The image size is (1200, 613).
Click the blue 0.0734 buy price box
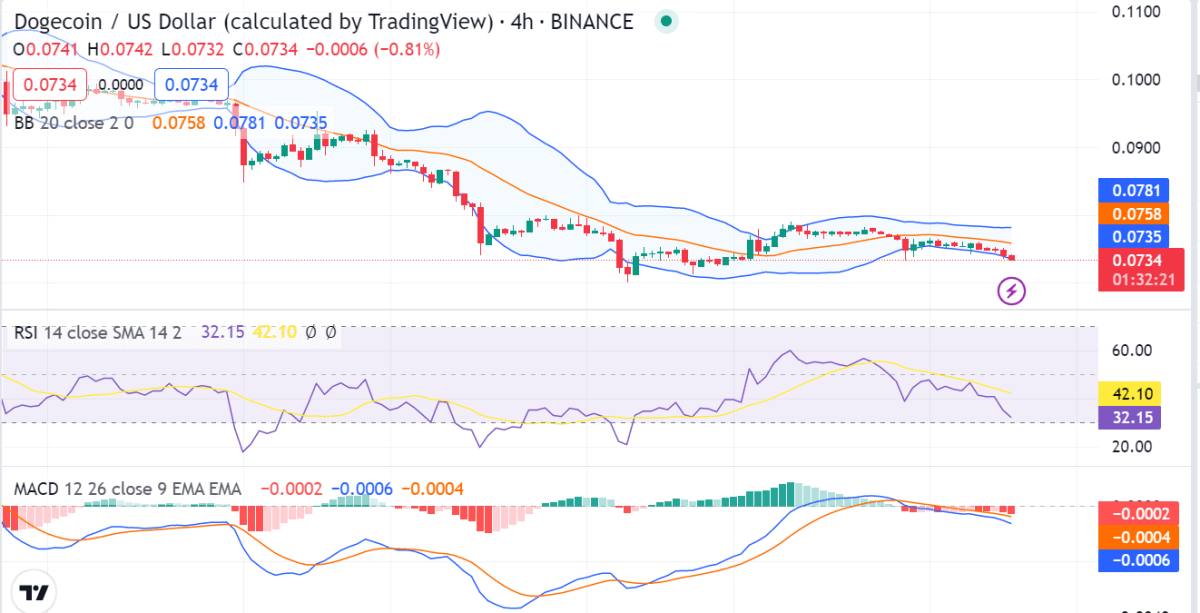192,85
